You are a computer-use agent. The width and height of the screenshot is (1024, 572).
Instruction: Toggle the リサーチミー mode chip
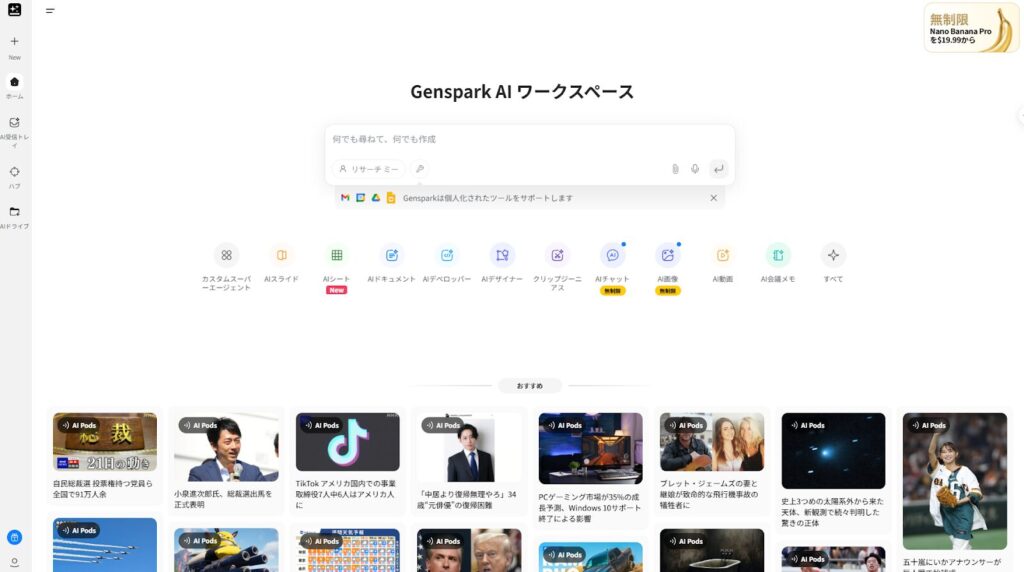point(369,169)
